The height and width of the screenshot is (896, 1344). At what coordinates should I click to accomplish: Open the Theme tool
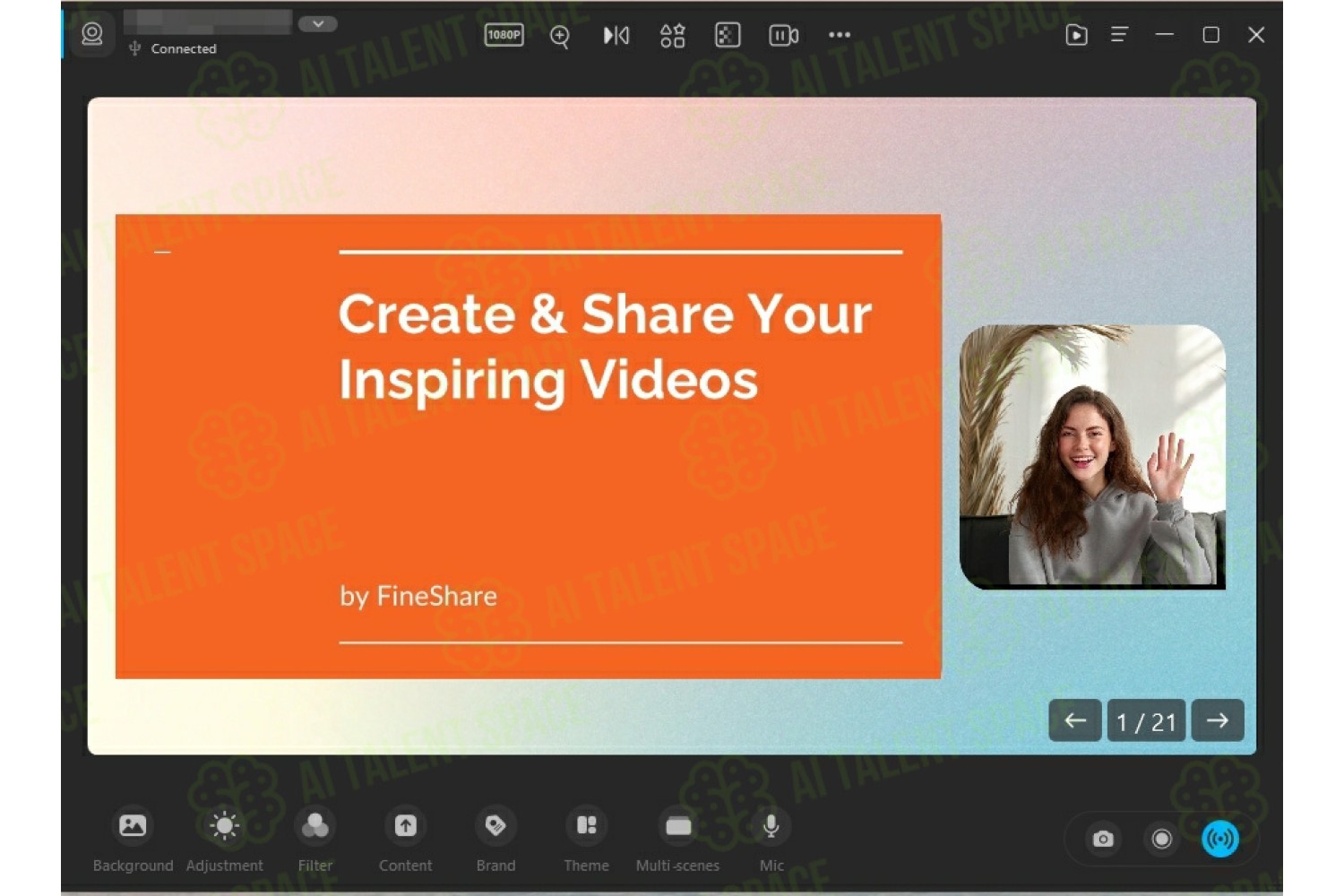coord(586,840)
